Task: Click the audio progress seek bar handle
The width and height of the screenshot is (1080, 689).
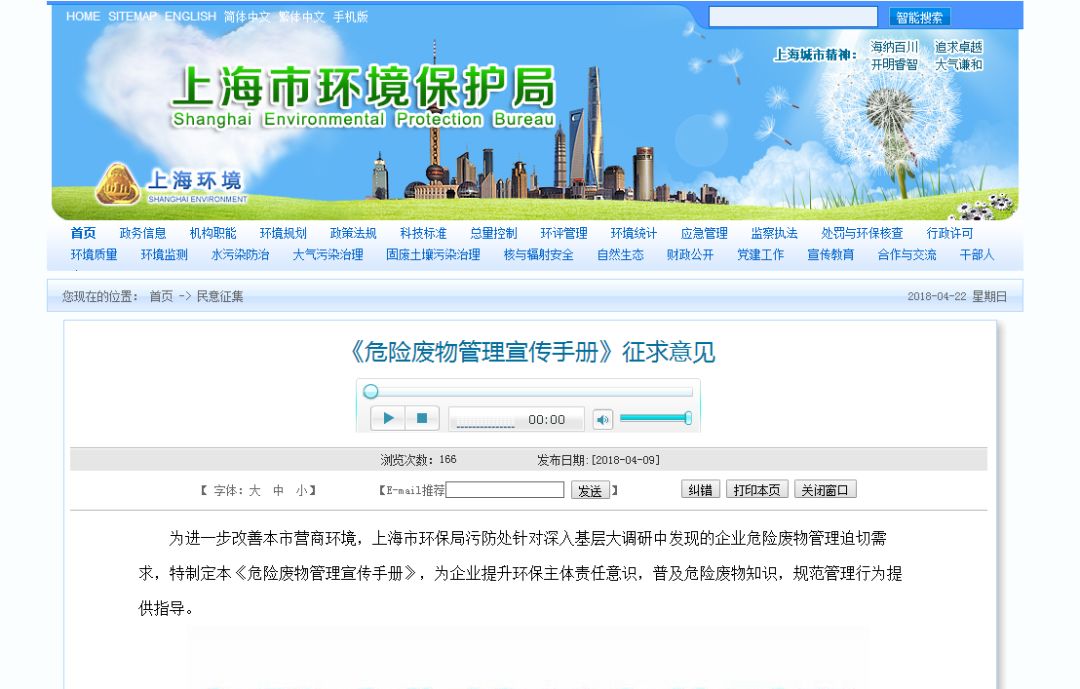Action: tap(371, 391)
